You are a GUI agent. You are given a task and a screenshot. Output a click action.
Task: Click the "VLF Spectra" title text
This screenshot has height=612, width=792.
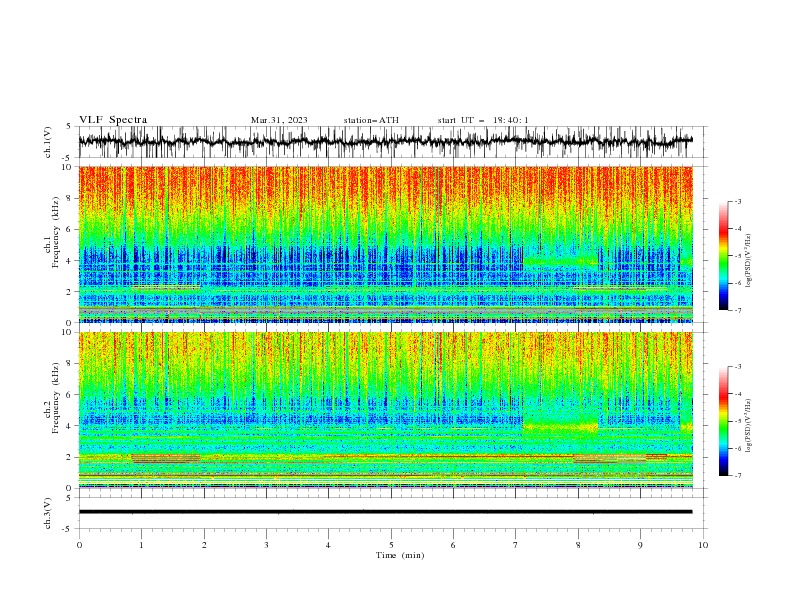(113, 120)
